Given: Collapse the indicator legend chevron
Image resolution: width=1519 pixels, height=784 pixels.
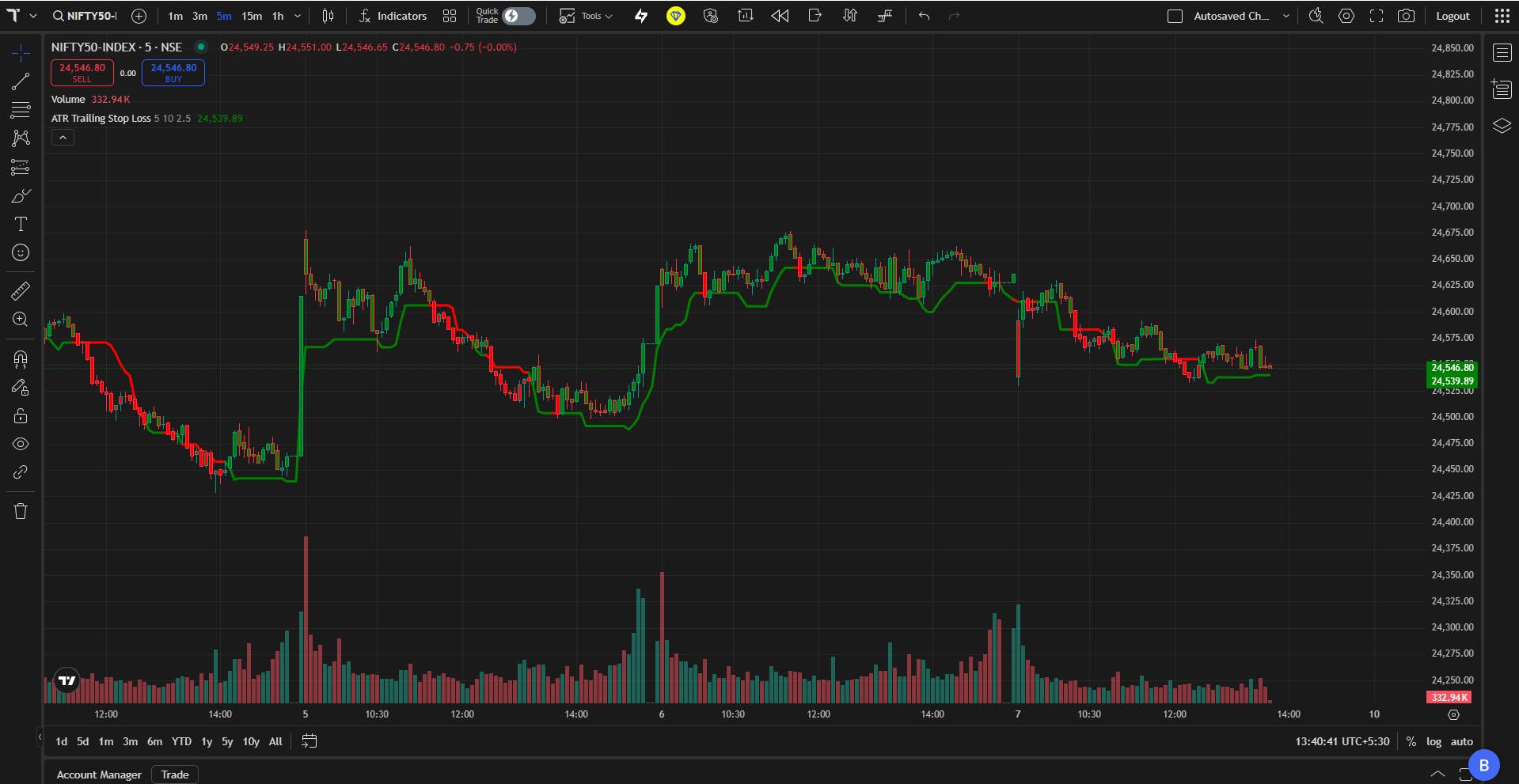Looking at the screenshot, I should (x=63, y=138).
